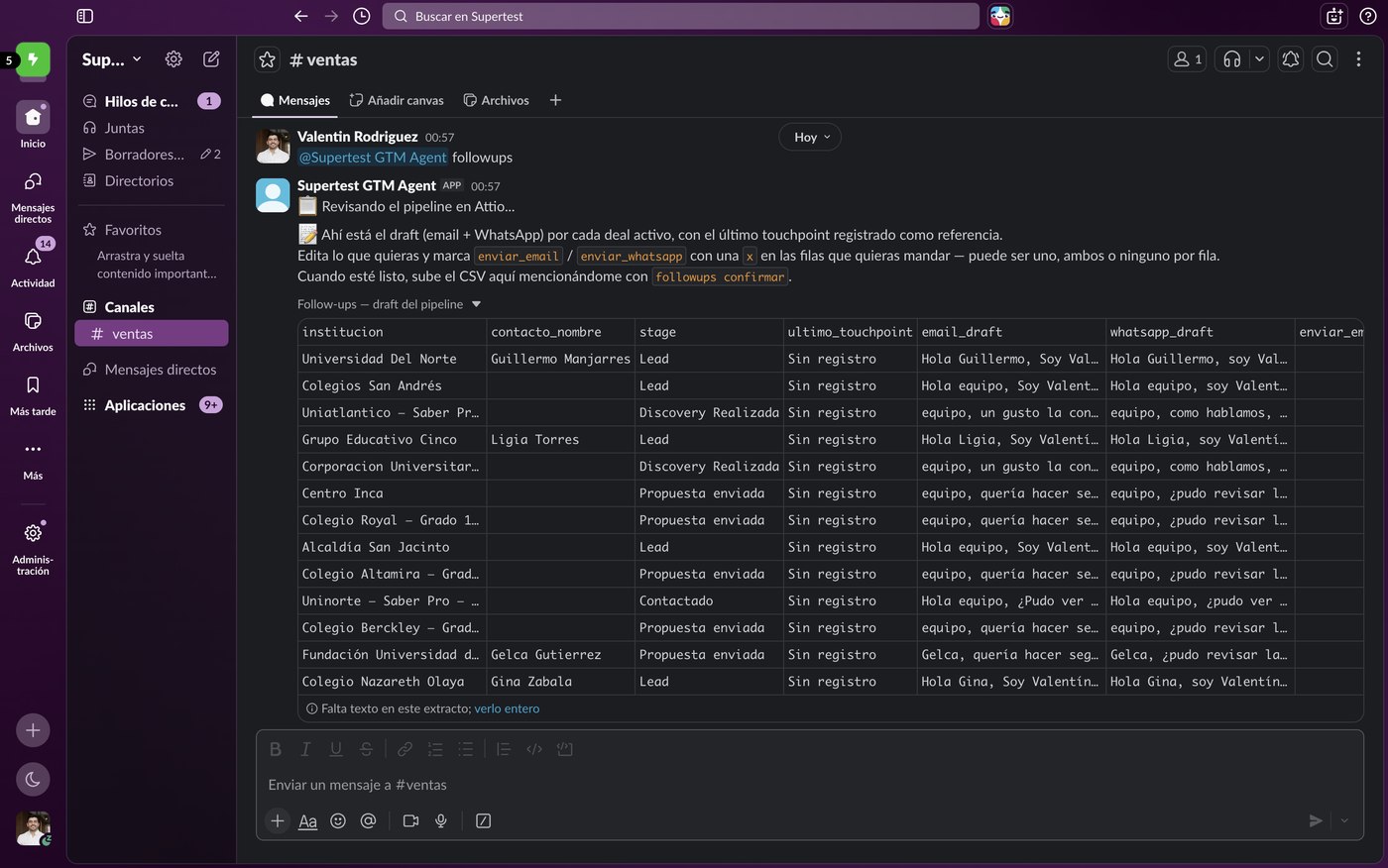Toggle bold formatting
1388x868 pixels.
[x=276, y=749]
